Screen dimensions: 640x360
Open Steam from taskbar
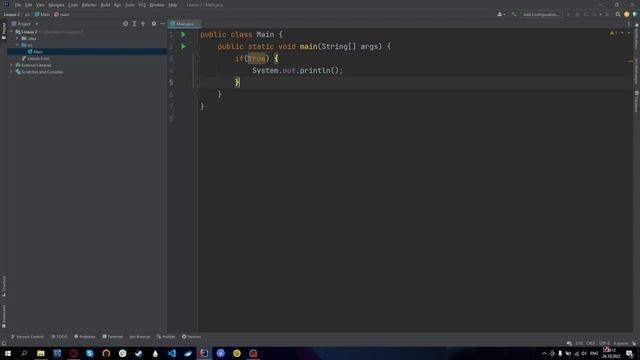(139, 353)
